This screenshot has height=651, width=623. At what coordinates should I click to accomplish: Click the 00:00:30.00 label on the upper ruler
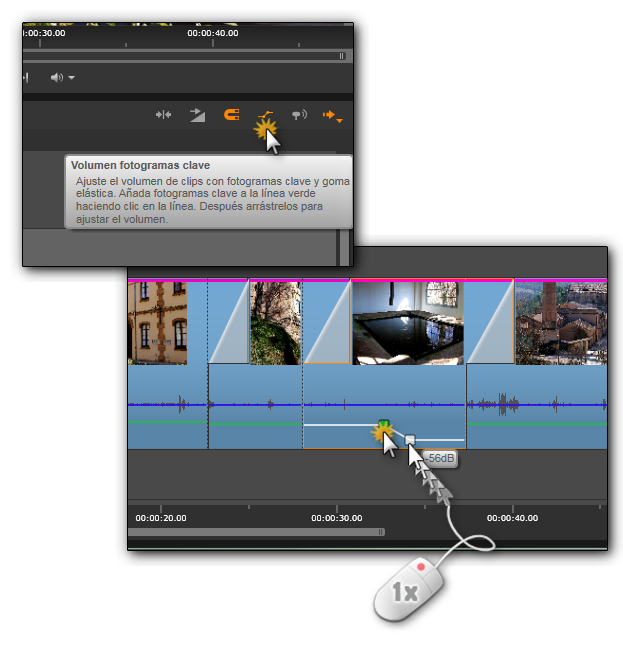[x=44, y=33]
